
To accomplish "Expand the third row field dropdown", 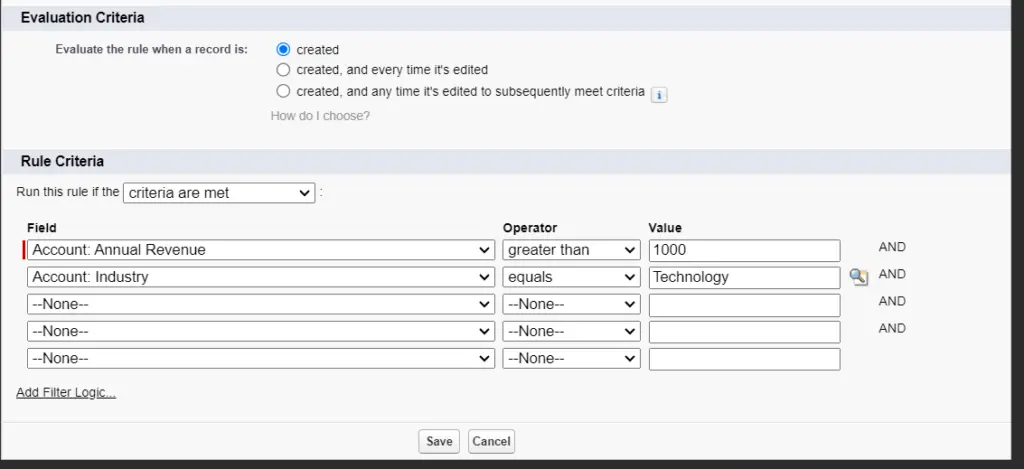I will point(260,304).
